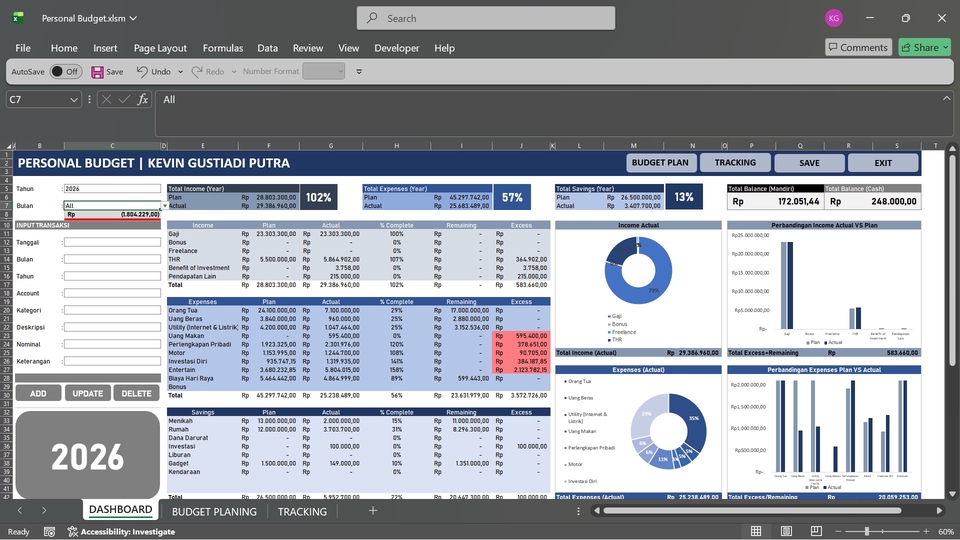
Task: Click the Redo arrow icon
Action: pyautogui.click(x=197, y=72)
